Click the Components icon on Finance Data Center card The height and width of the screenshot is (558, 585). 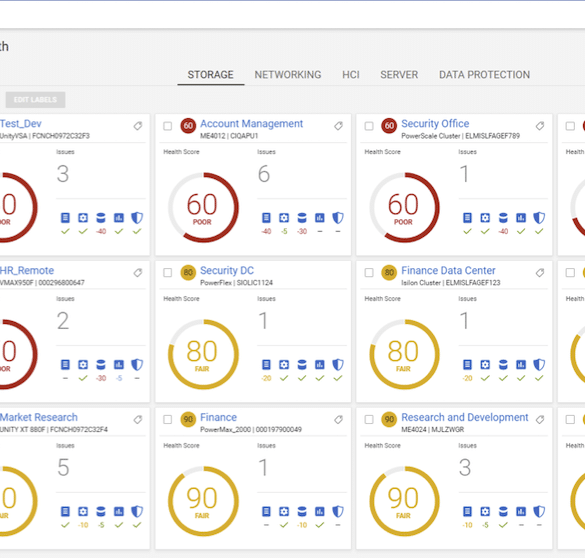coord(467,364)
